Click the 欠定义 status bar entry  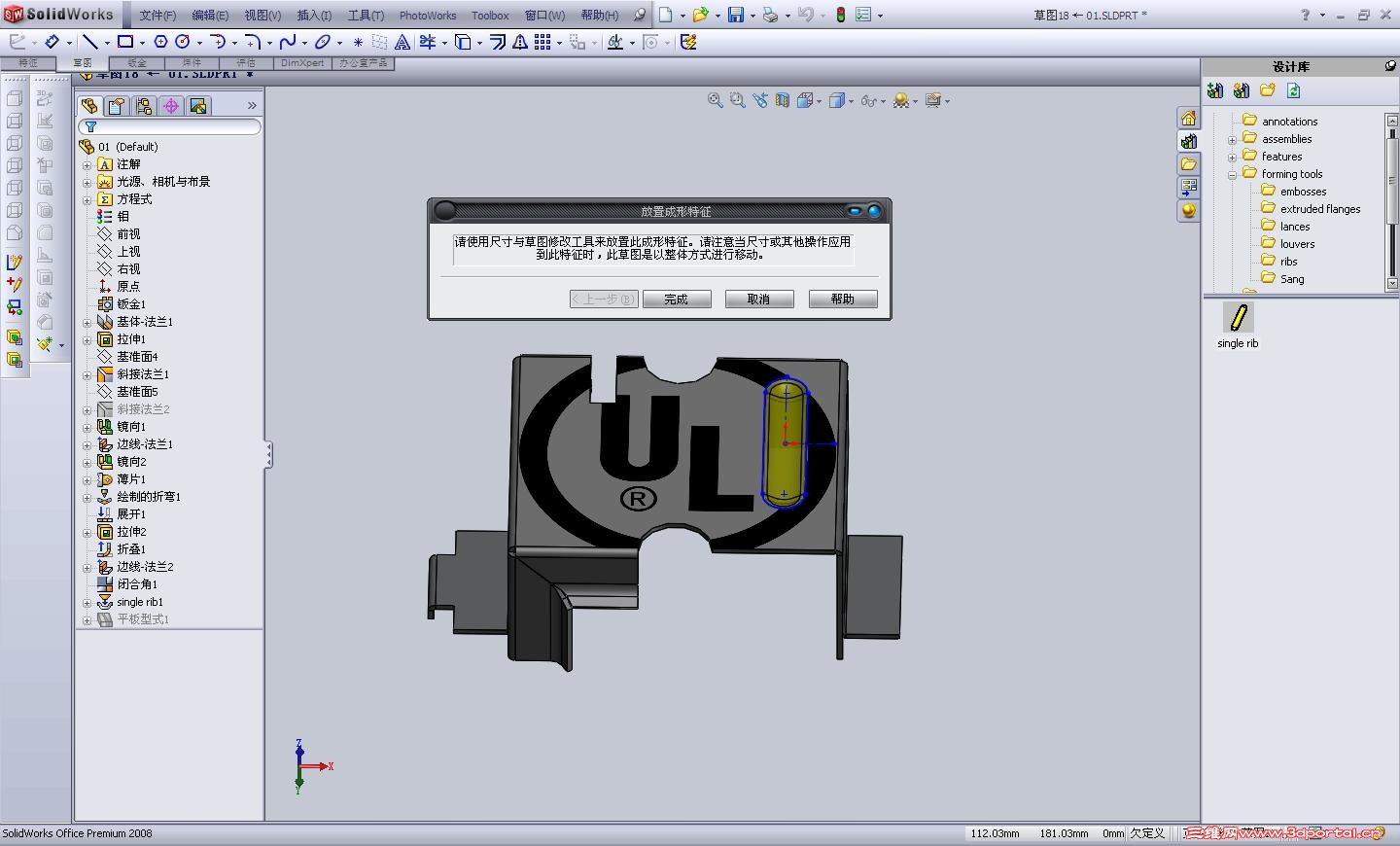pos(1148,833)
